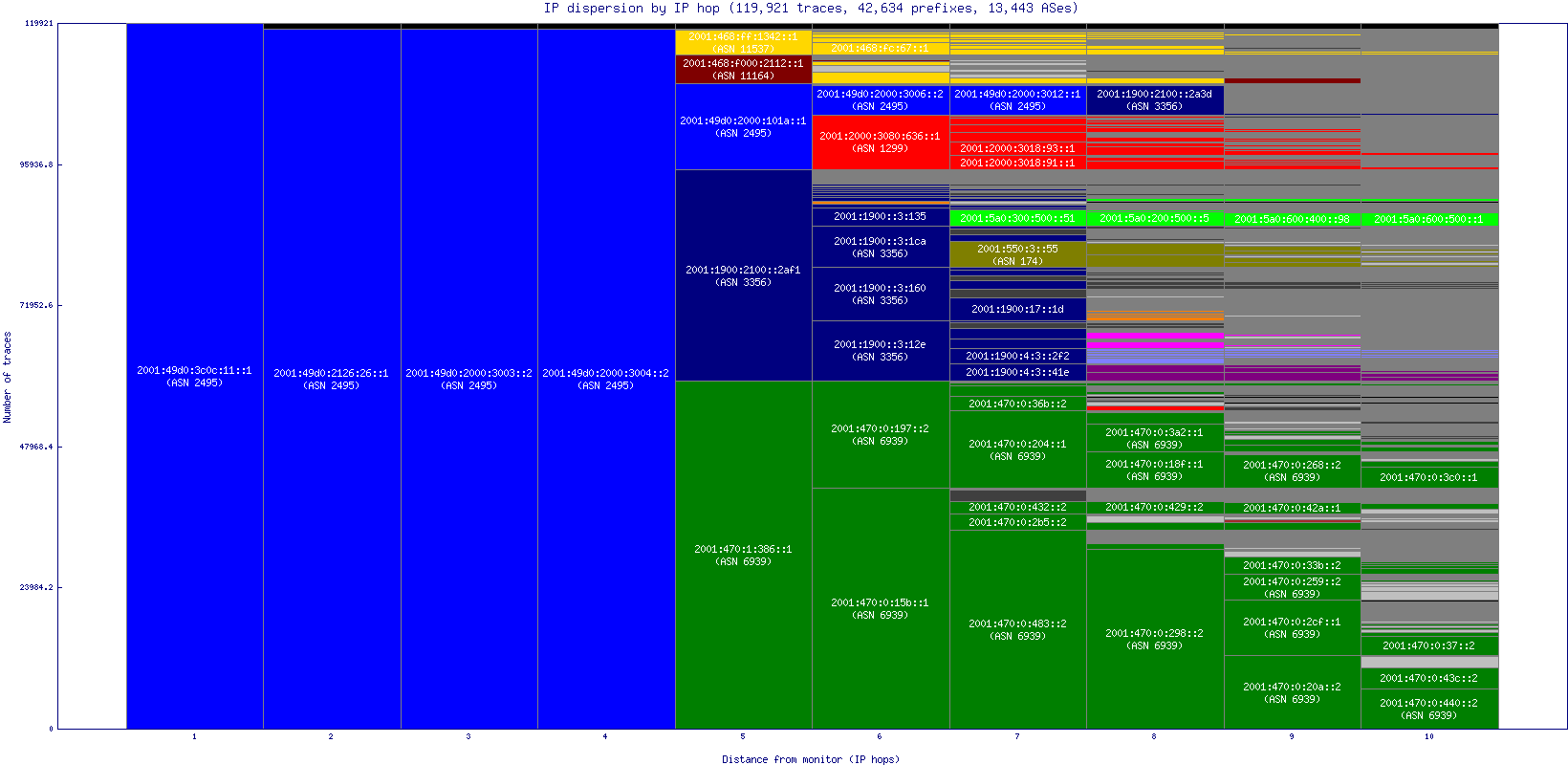Click block 2001:1900:4:3::2f2

tap(1018, 356)
